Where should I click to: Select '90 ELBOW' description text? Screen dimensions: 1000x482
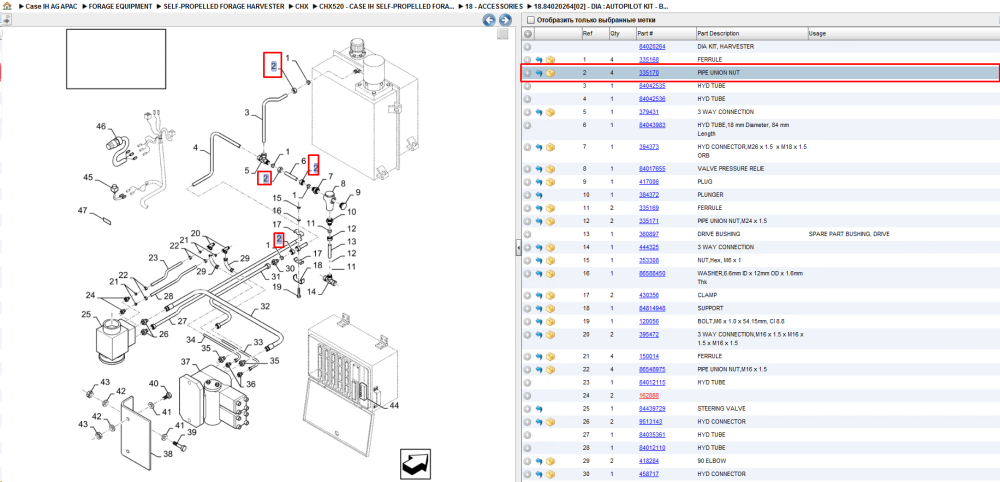coord(710,460)
